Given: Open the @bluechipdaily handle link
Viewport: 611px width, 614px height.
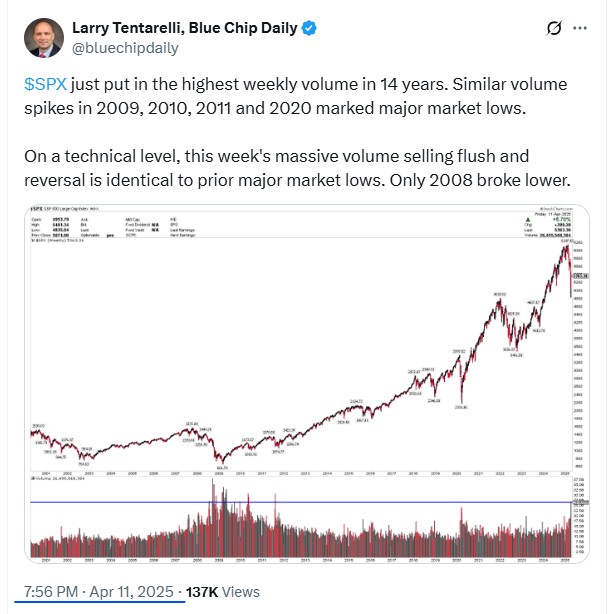Looking at the screenshot, I should tap(125, 48).
